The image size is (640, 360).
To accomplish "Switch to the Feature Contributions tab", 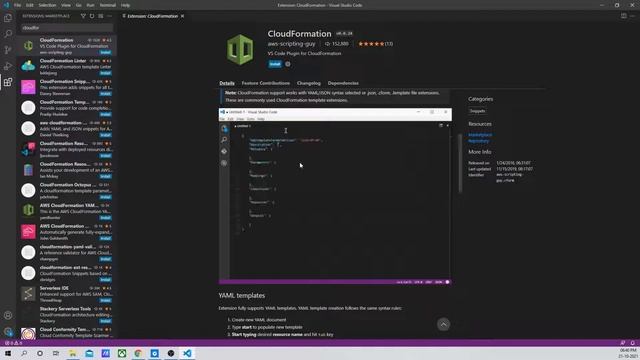I will (x=266, y=83).
